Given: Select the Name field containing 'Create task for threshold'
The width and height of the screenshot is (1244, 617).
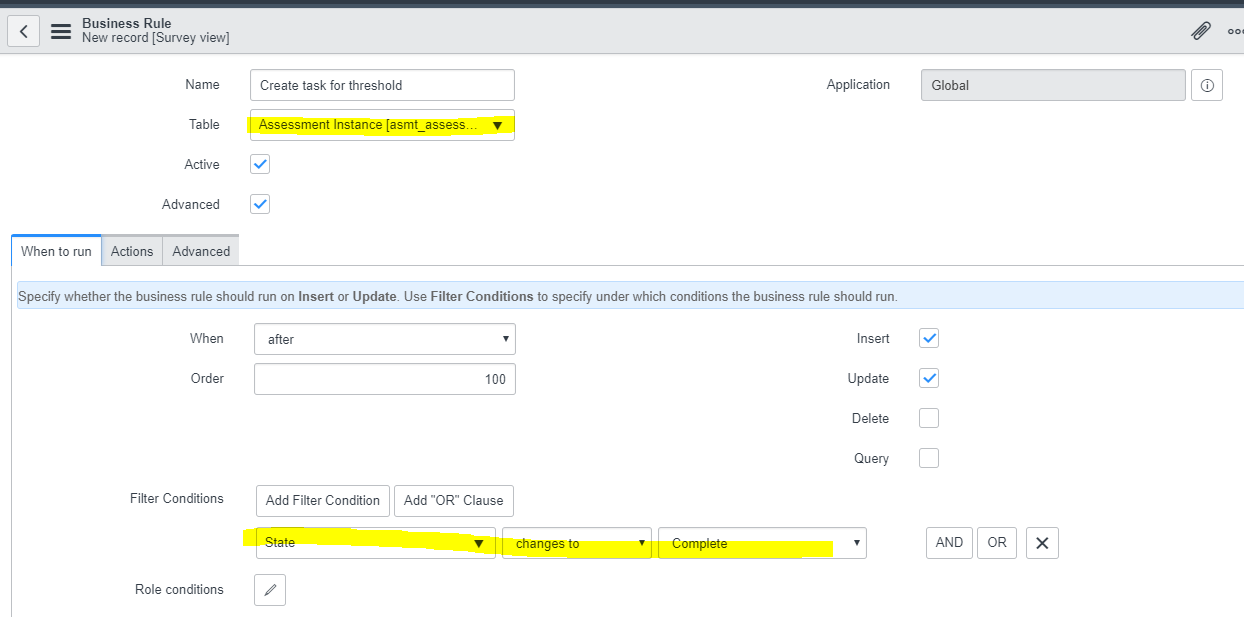Looking at the screenshot, I should point(382,85).
